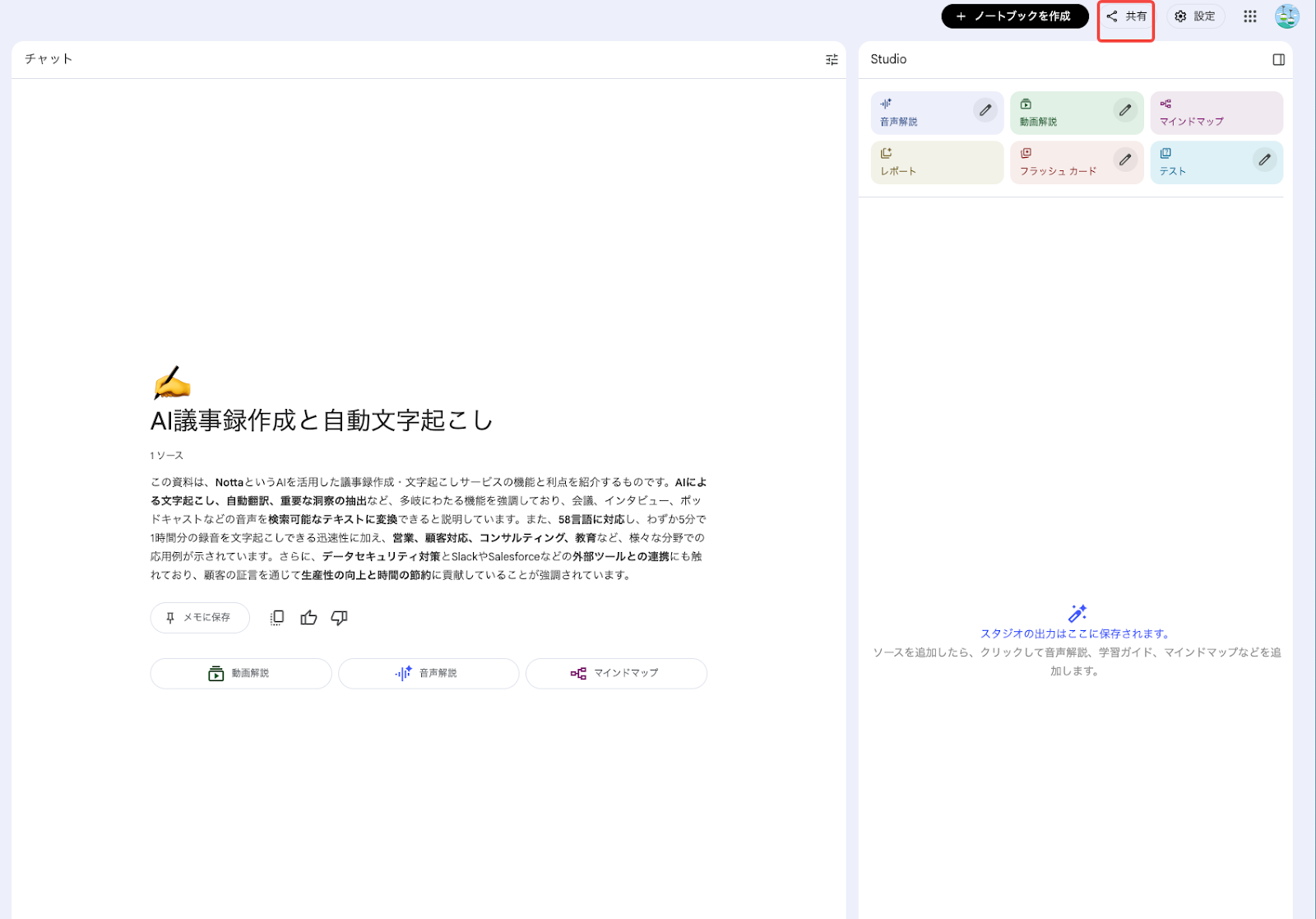Image resolution: width=1316 pixels, height=919 pixels.
Task: Open the 共有 sharing dialog
Action: coord(1126,16)
